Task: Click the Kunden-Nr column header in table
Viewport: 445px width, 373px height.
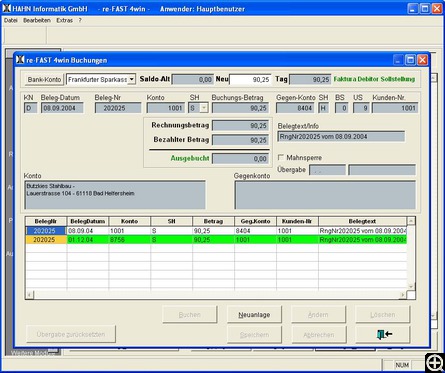Action: [x=297, y=221]
